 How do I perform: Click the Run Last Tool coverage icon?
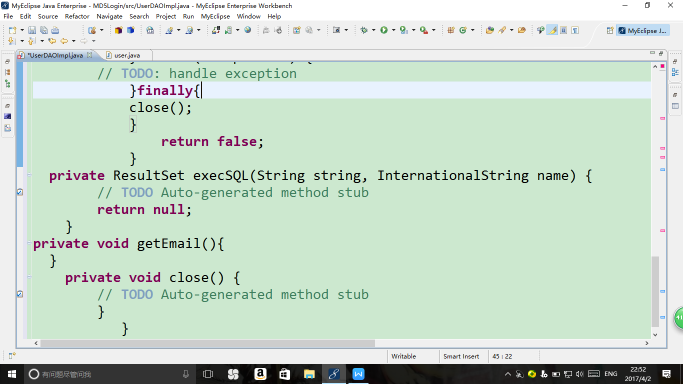click(403, 30)
